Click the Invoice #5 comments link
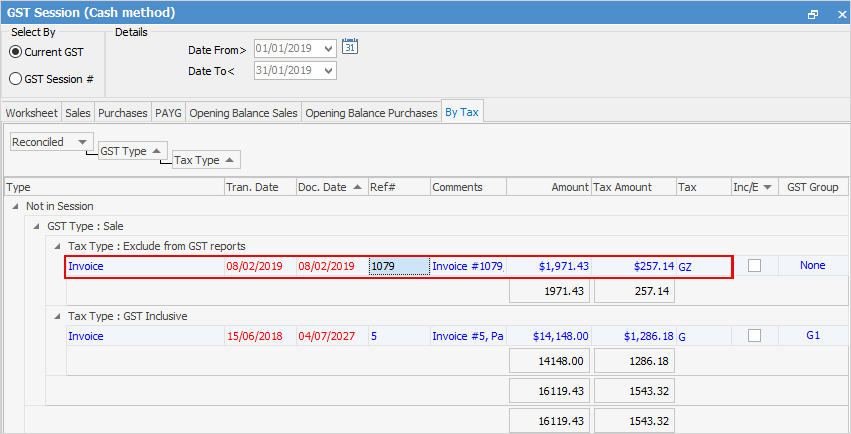This screenshot has width=851, height=434. (x=468, y=336)
